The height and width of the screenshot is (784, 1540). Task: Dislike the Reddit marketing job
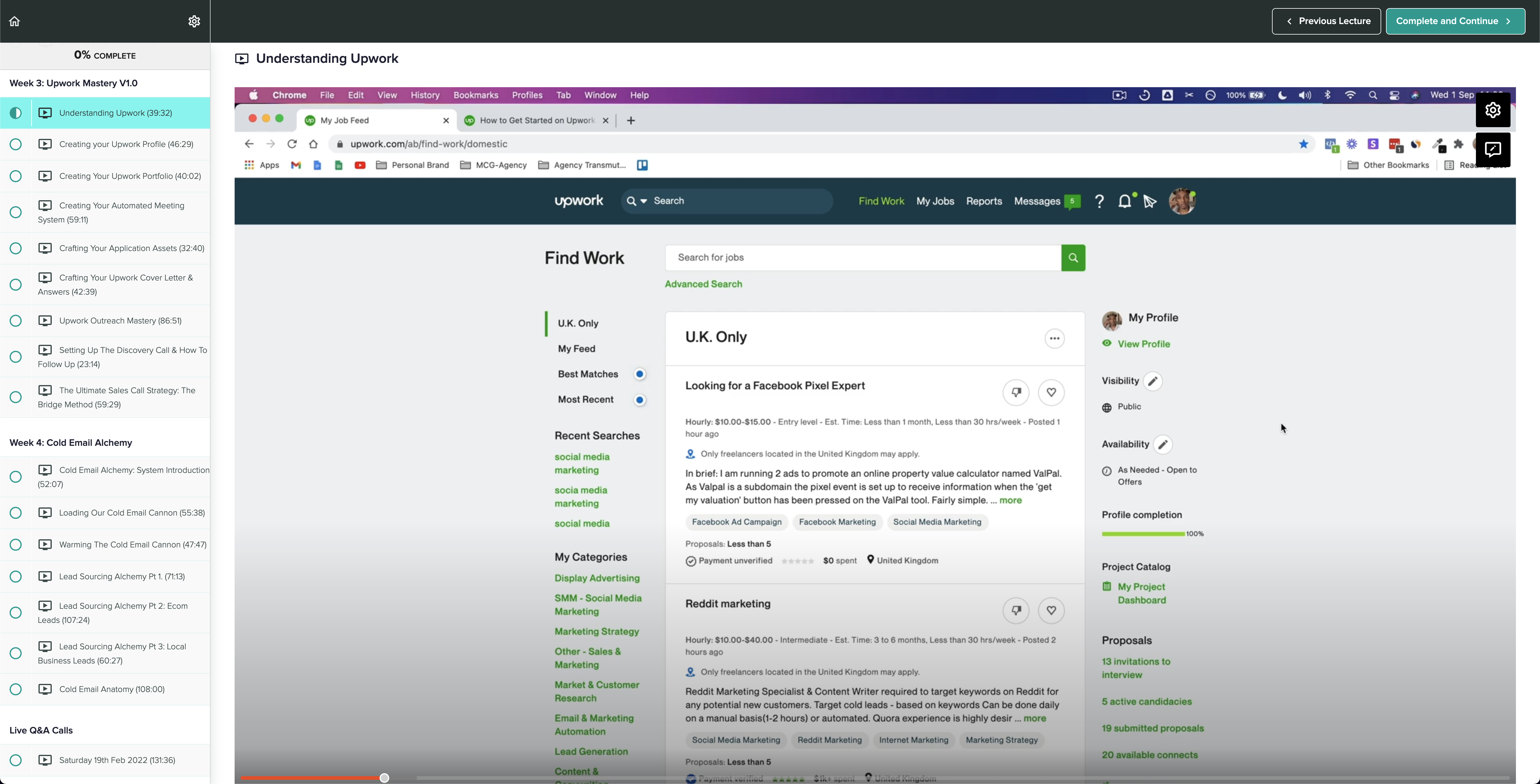tap(1016, 611)
